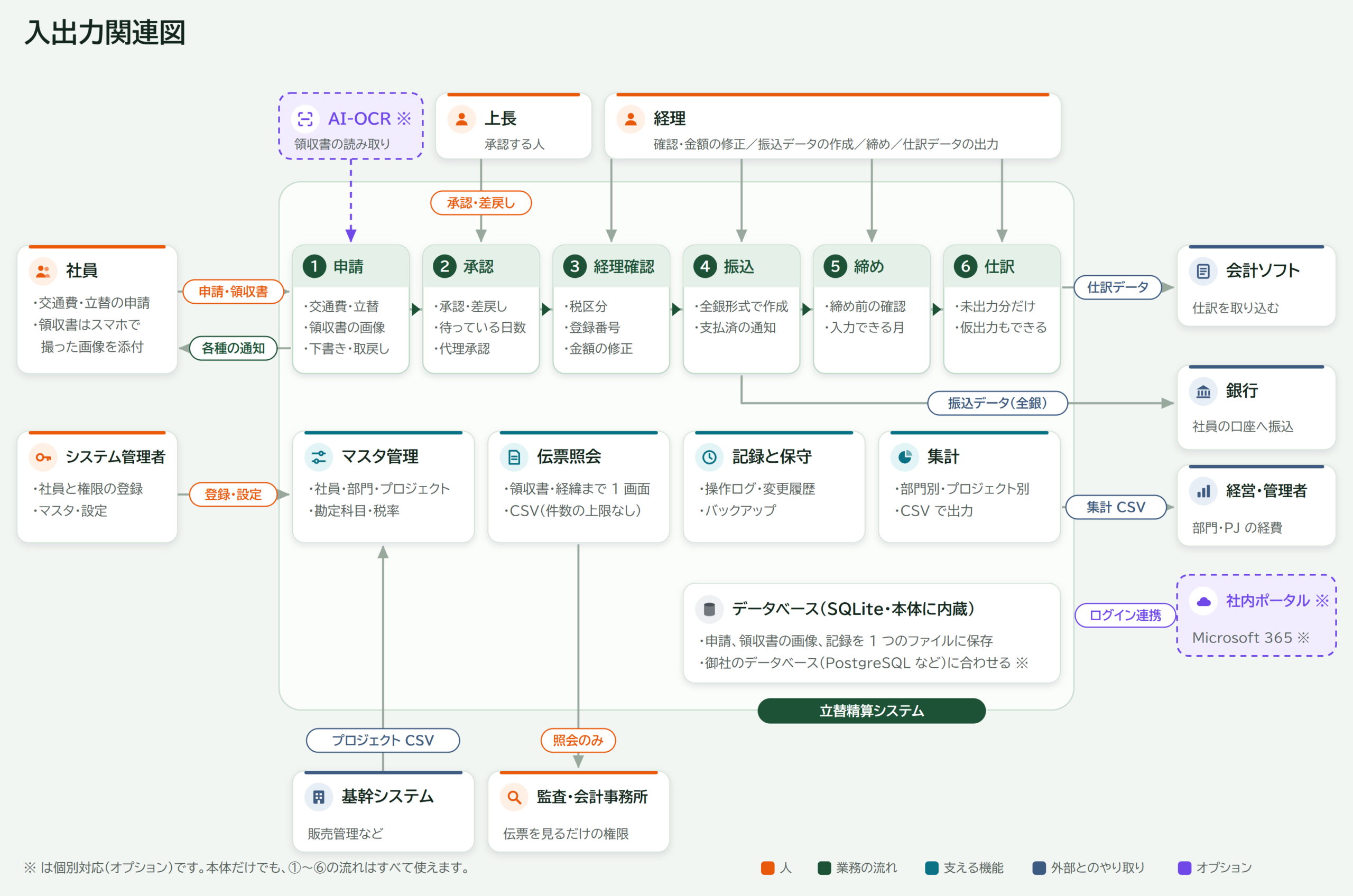
Task: Select step 3 経理確認 header
Action: [x=611, y=266]
